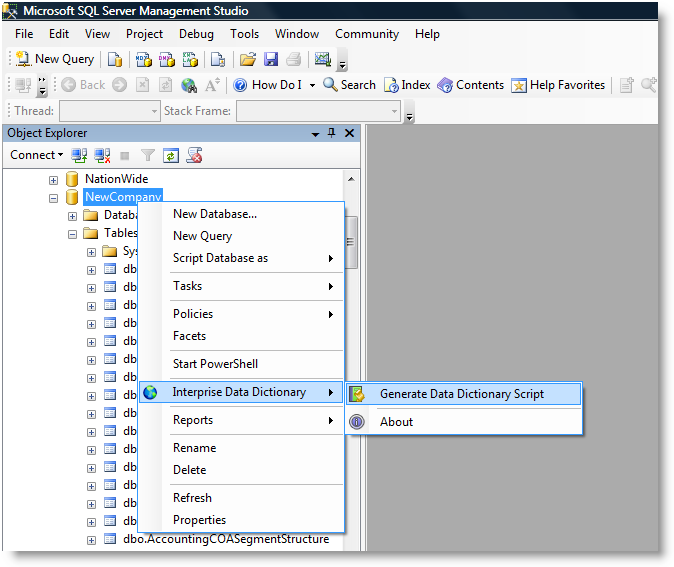Open the How Do I dropdown arrow
The image size is (674, 567).
pyautogui.click(x=312, y=85)
